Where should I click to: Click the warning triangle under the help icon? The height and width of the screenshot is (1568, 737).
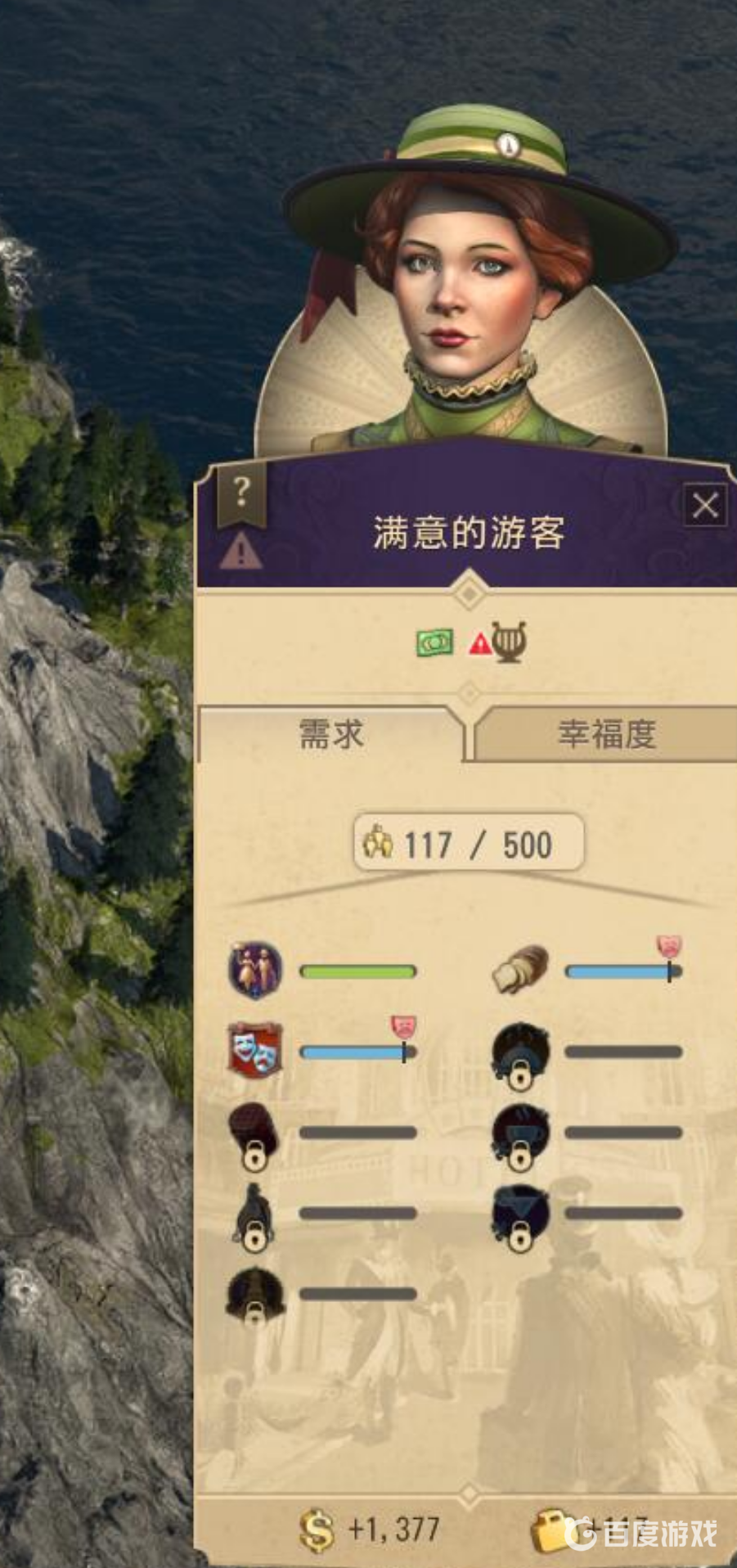pos(241,551)
